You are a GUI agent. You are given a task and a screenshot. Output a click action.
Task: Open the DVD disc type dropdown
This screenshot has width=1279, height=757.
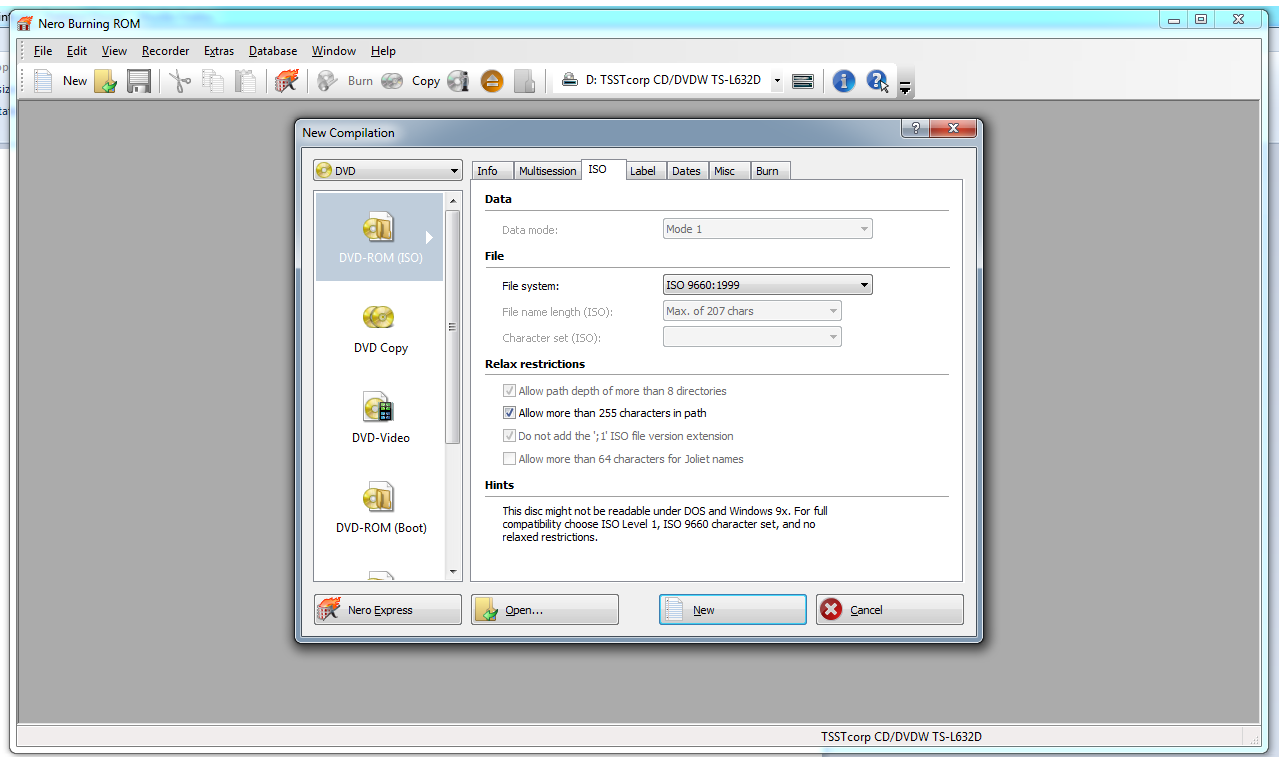(x=387, y=171)
